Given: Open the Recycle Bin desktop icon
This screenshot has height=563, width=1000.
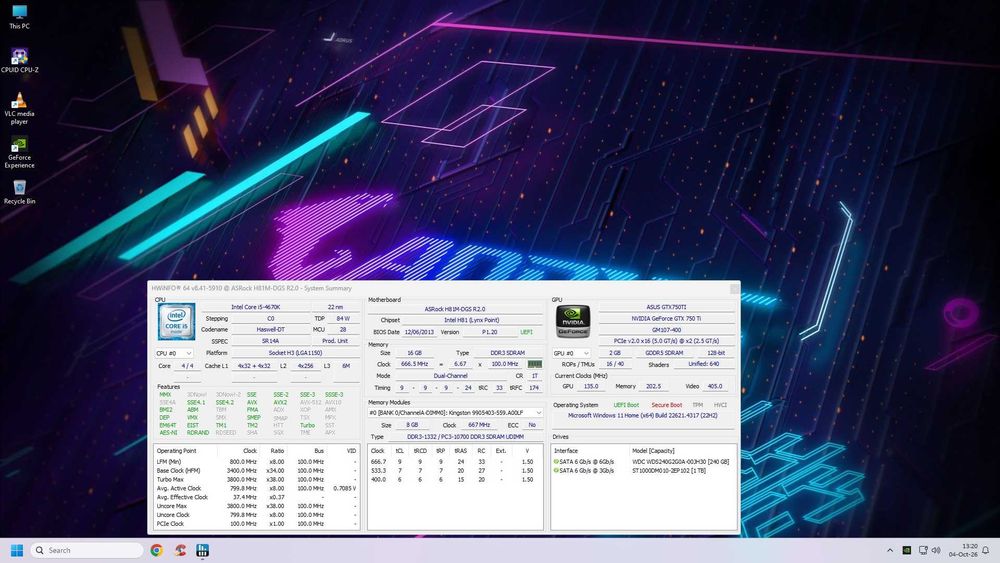Looking at the screenshot, I should 19,192.
